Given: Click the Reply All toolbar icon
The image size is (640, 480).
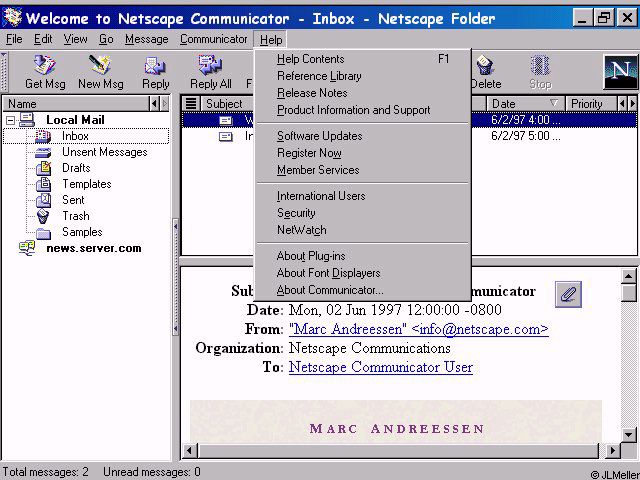Looking at the screenshot, I should 210,65.
